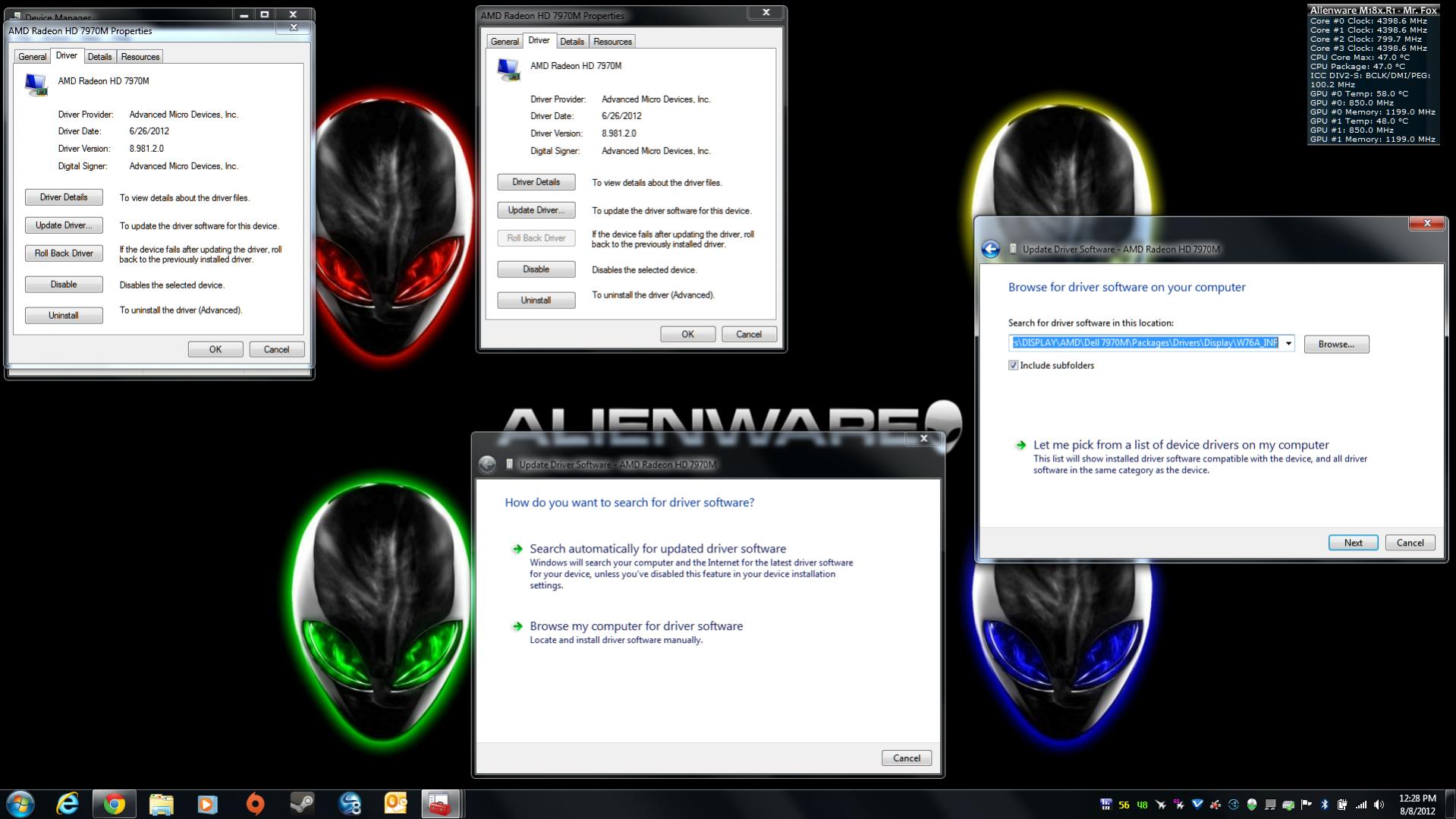This screenshot has height=819, width=1456.
Task: Click the CPU and GPU clock monitor gadget
Action: (1373, 74)
